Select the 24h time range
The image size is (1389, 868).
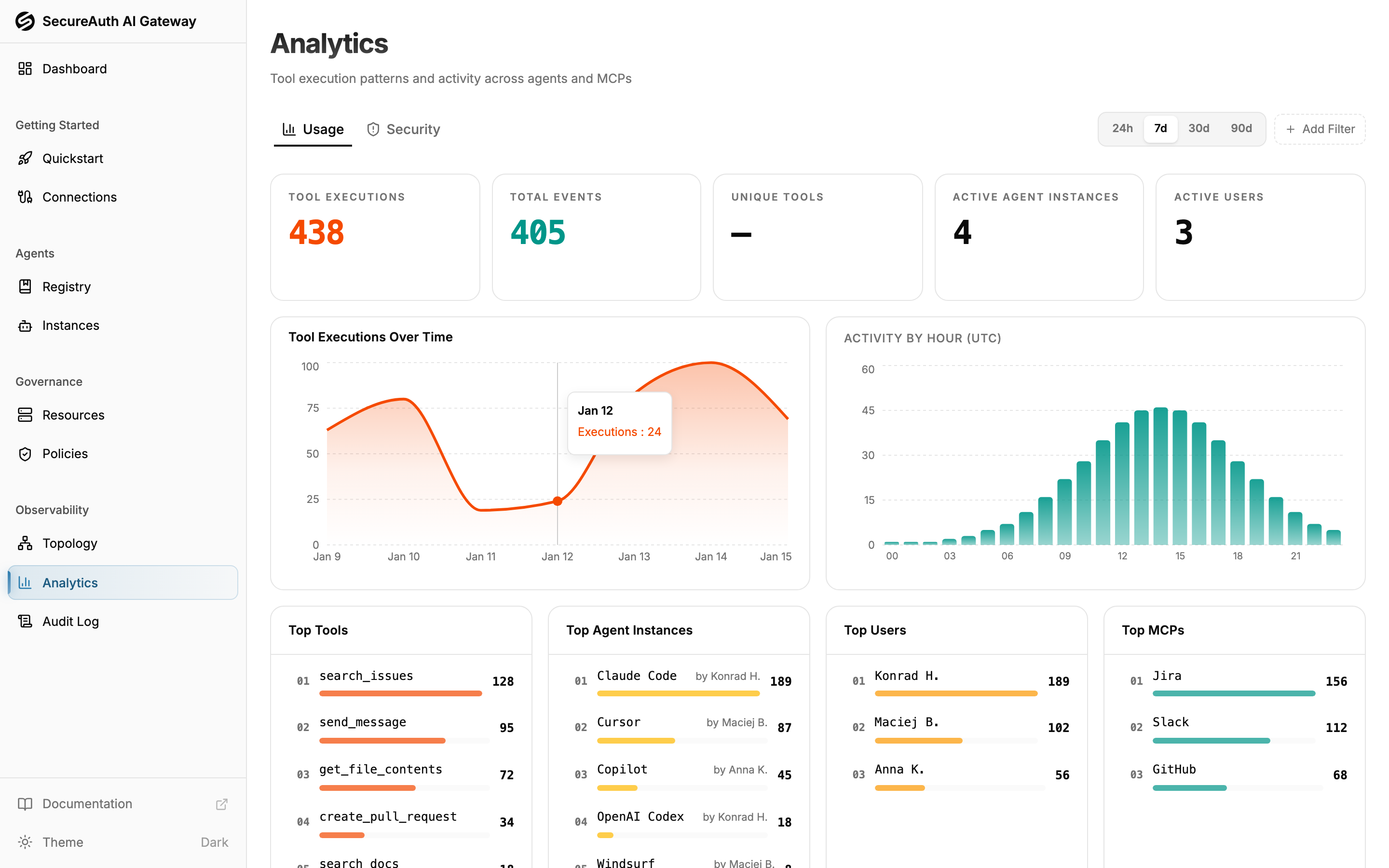click(x=1122, y=129)
